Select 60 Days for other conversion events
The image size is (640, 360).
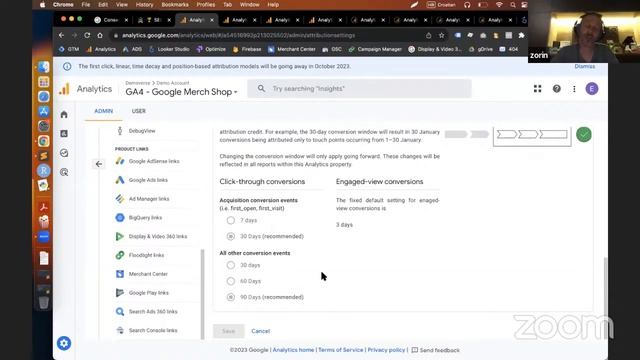coord(231,281)
